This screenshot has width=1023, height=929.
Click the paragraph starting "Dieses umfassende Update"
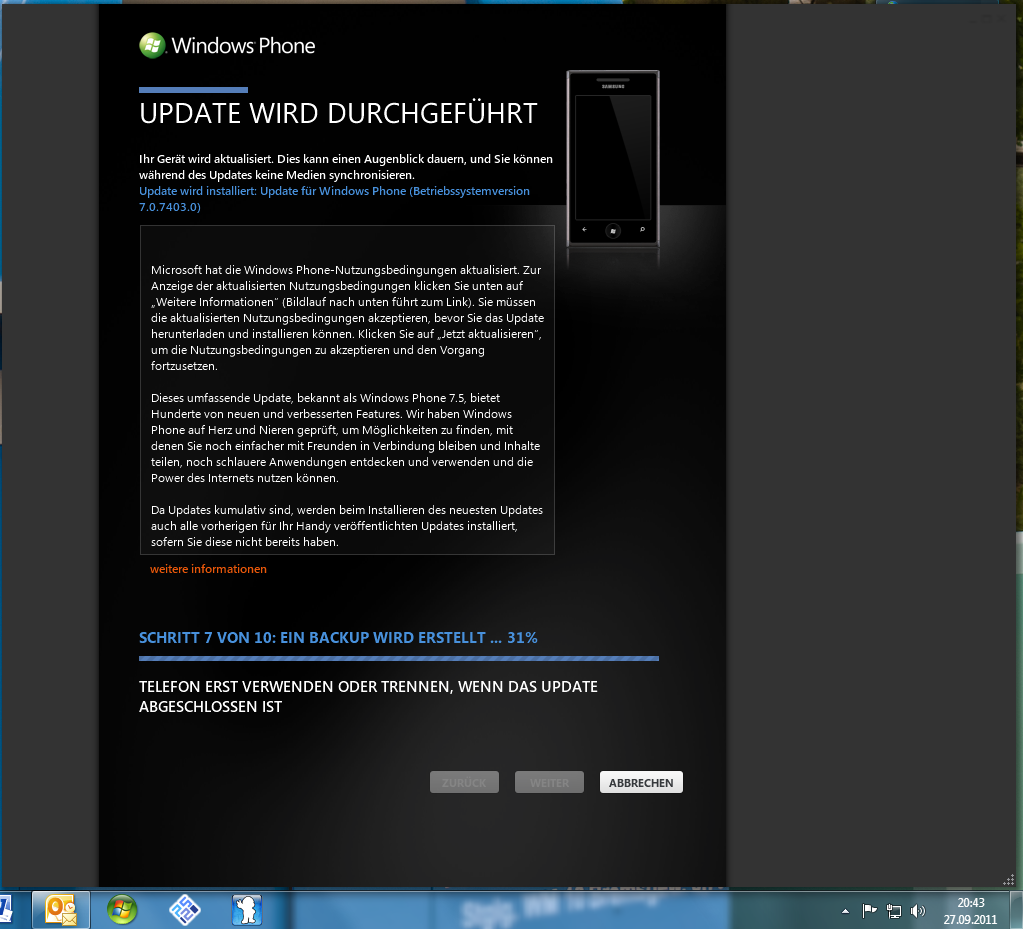coord(346,438)
